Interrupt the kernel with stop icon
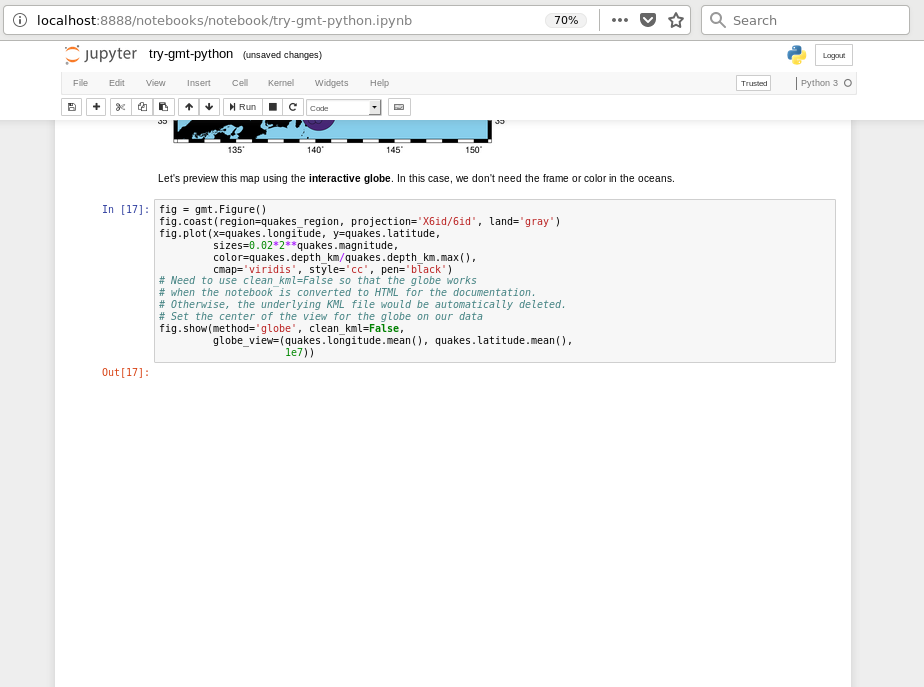This screenshot has height=687, width=924. coord(272,107)
